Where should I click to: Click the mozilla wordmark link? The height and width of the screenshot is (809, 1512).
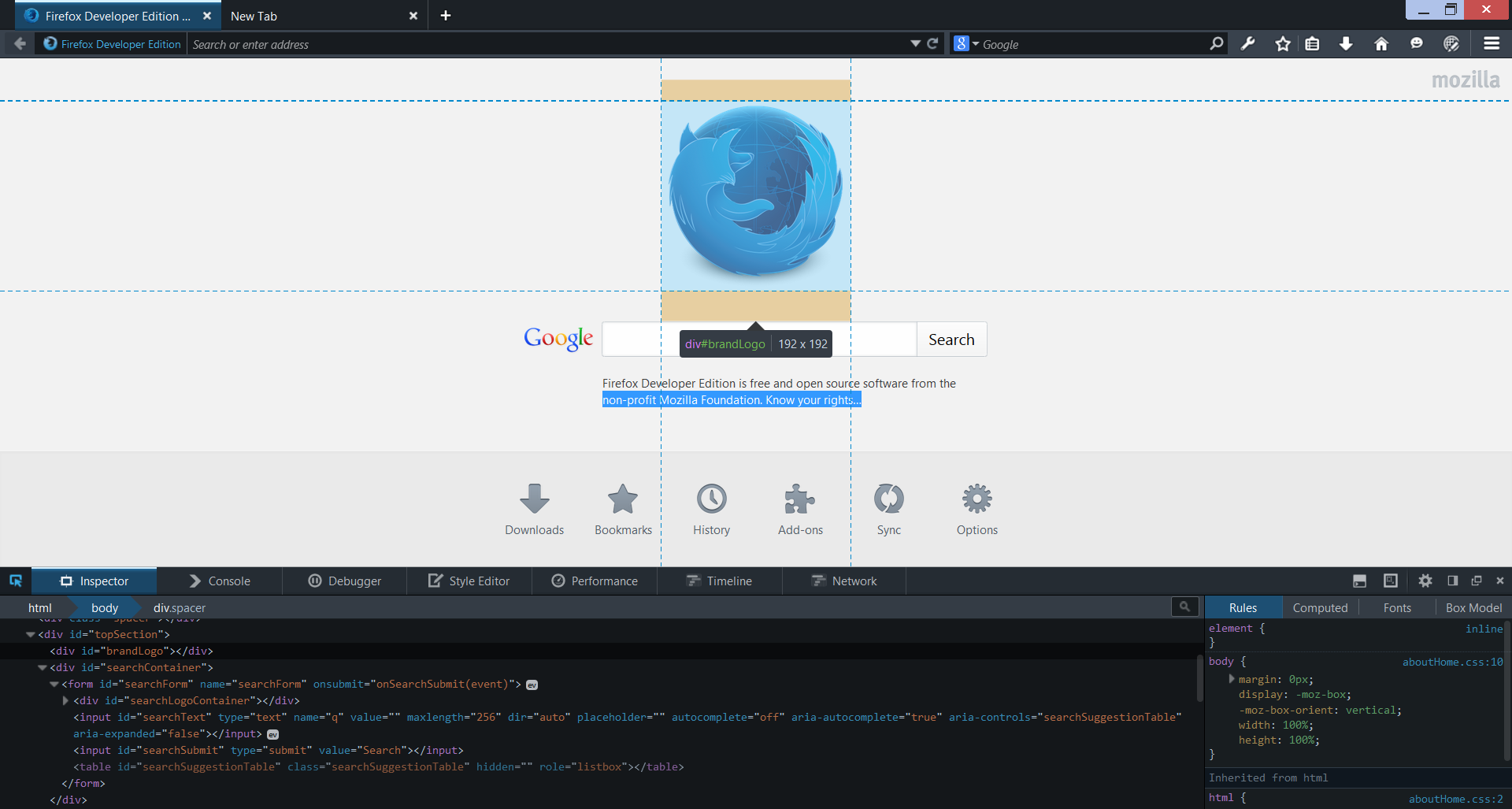tap(1466, 80)
